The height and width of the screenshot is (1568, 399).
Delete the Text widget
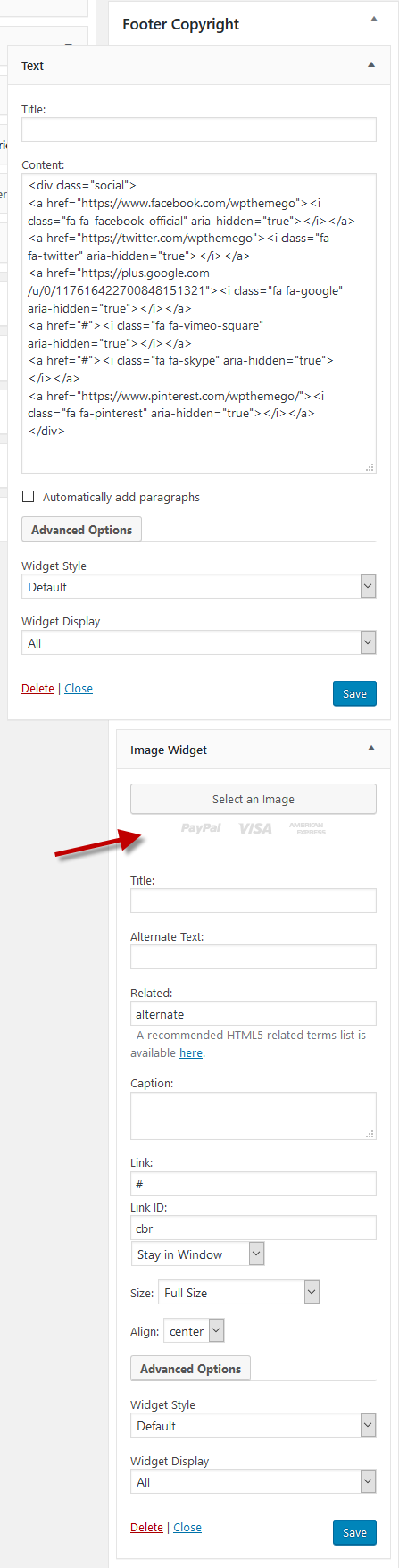[x=37, y=689]
